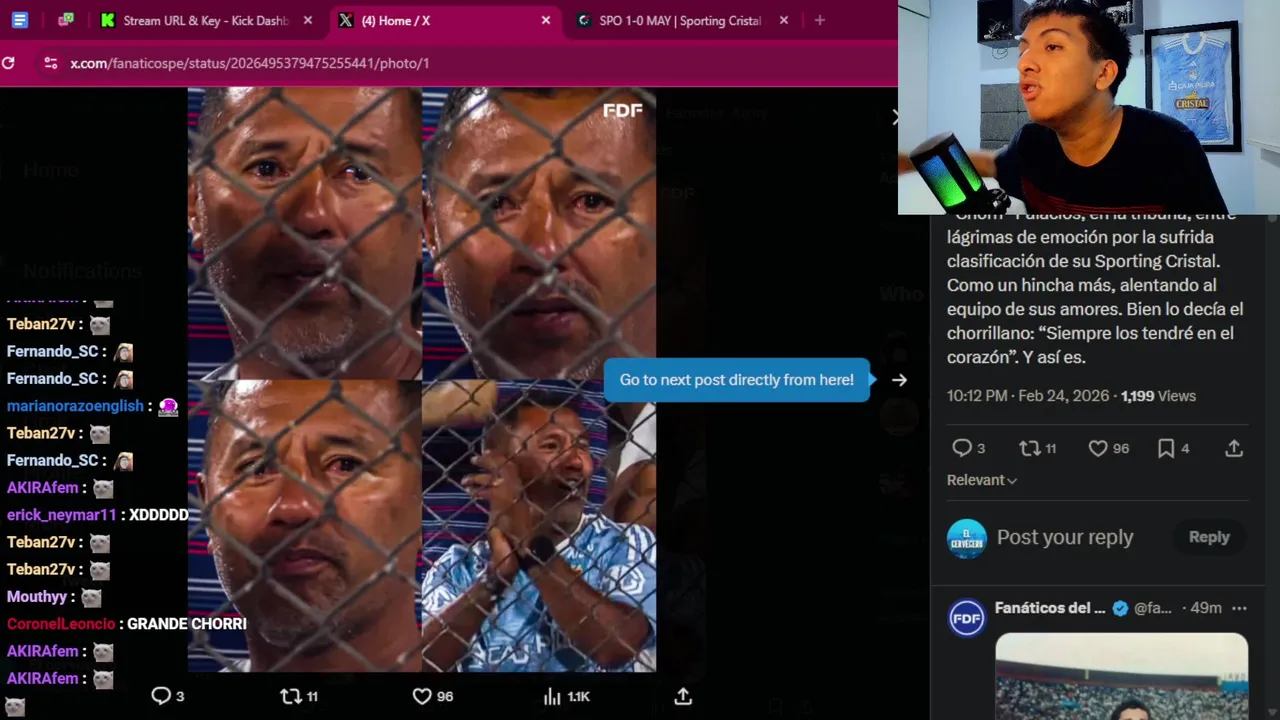Click the Post your reply field
1280x720 pixels.
click(x=1065, y=537)
